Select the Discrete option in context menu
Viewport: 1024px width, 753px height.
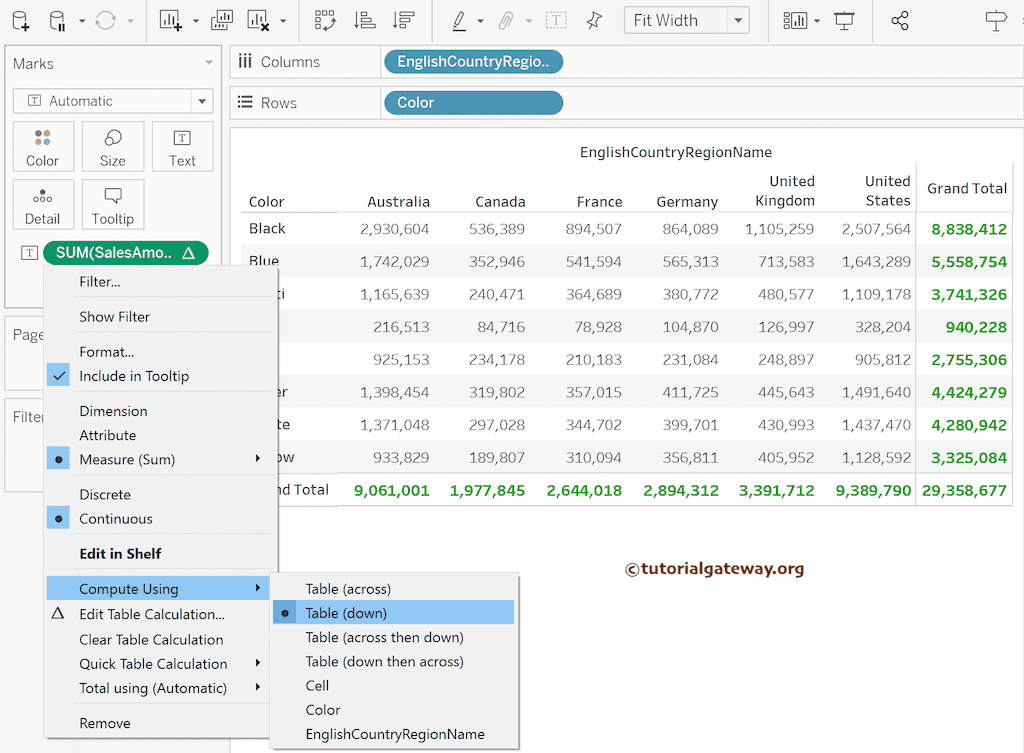tap(105, 494)
